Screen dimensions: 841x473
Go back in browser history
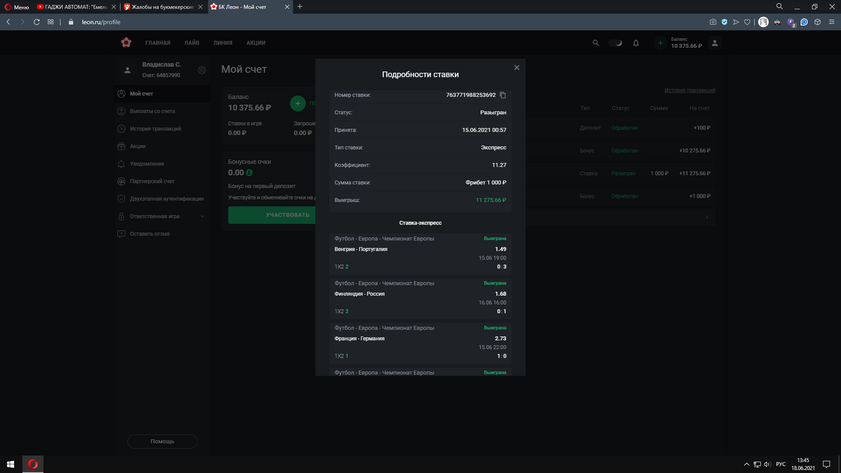[x=9, y=22]
